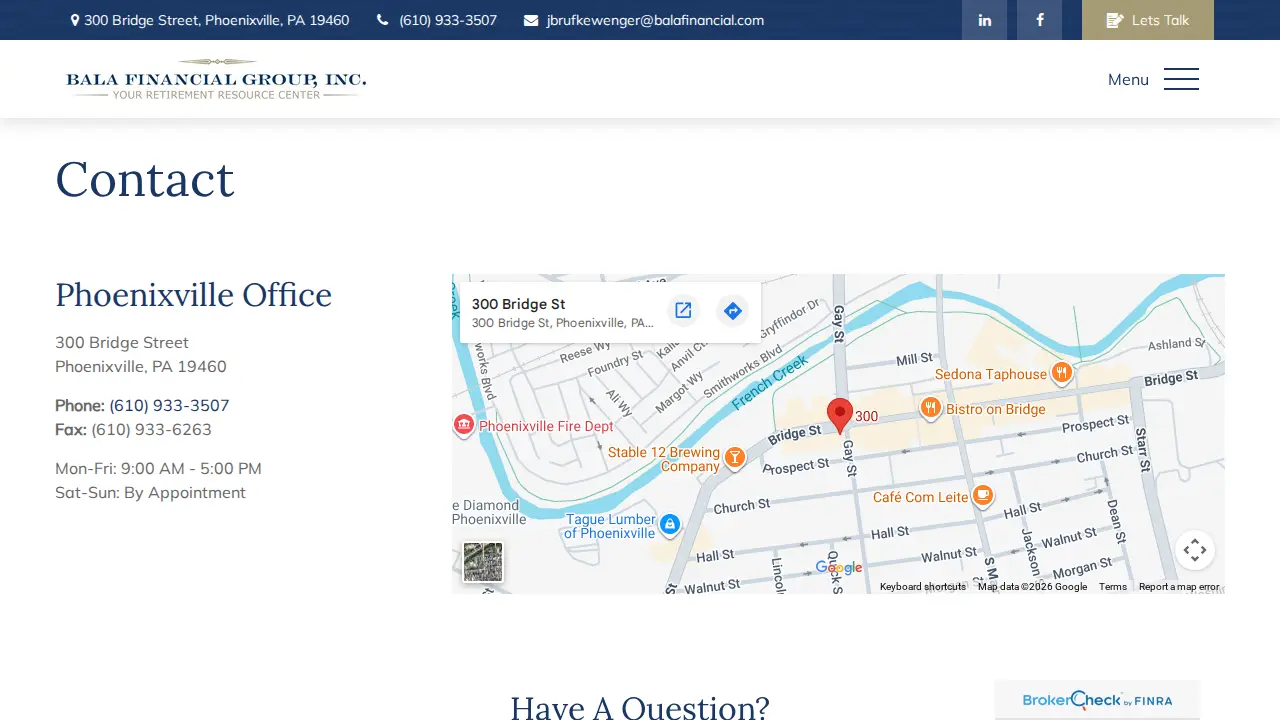Click the Map data ©2026 Google text
The height and width of the screenshot is (720, 1280).
(1032, 587)
